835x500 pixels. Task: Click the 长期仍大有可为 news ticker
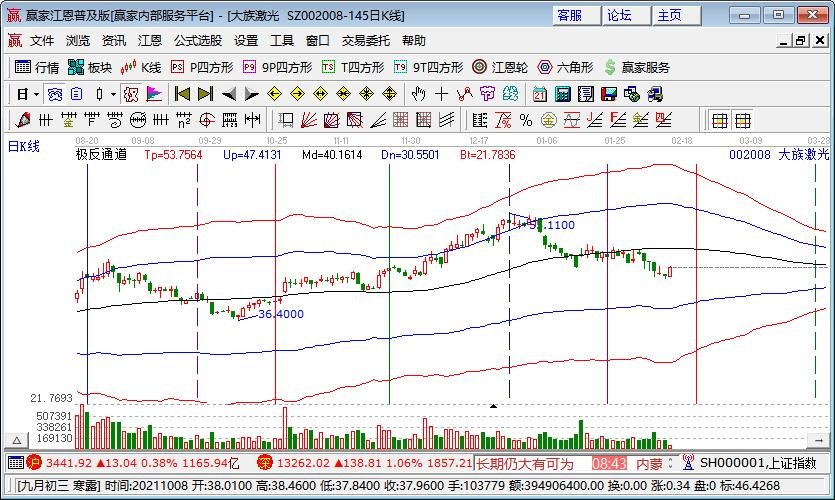[525, 464]
